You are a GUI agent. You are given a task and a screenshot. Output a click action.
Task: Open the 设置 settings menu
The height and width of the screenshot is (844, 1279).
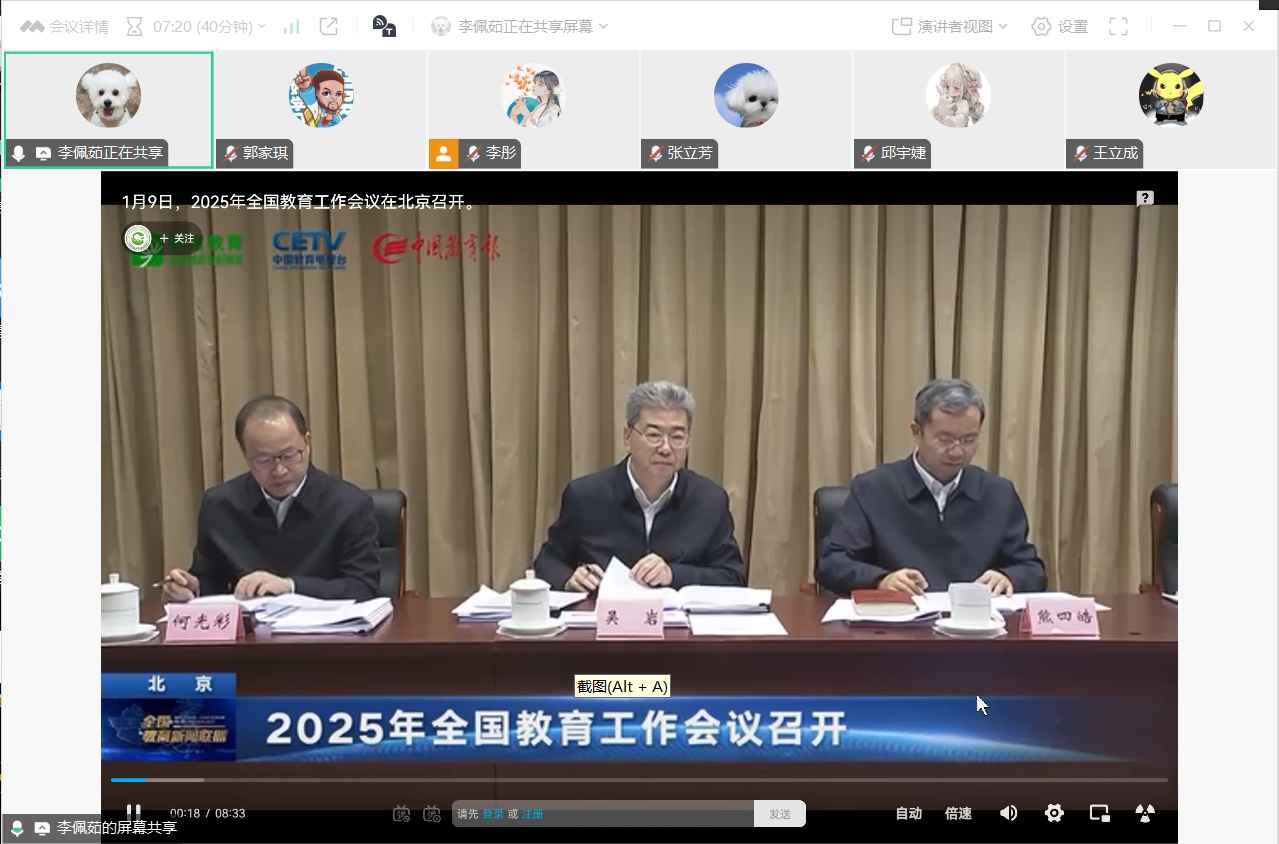pos(1060,27)
